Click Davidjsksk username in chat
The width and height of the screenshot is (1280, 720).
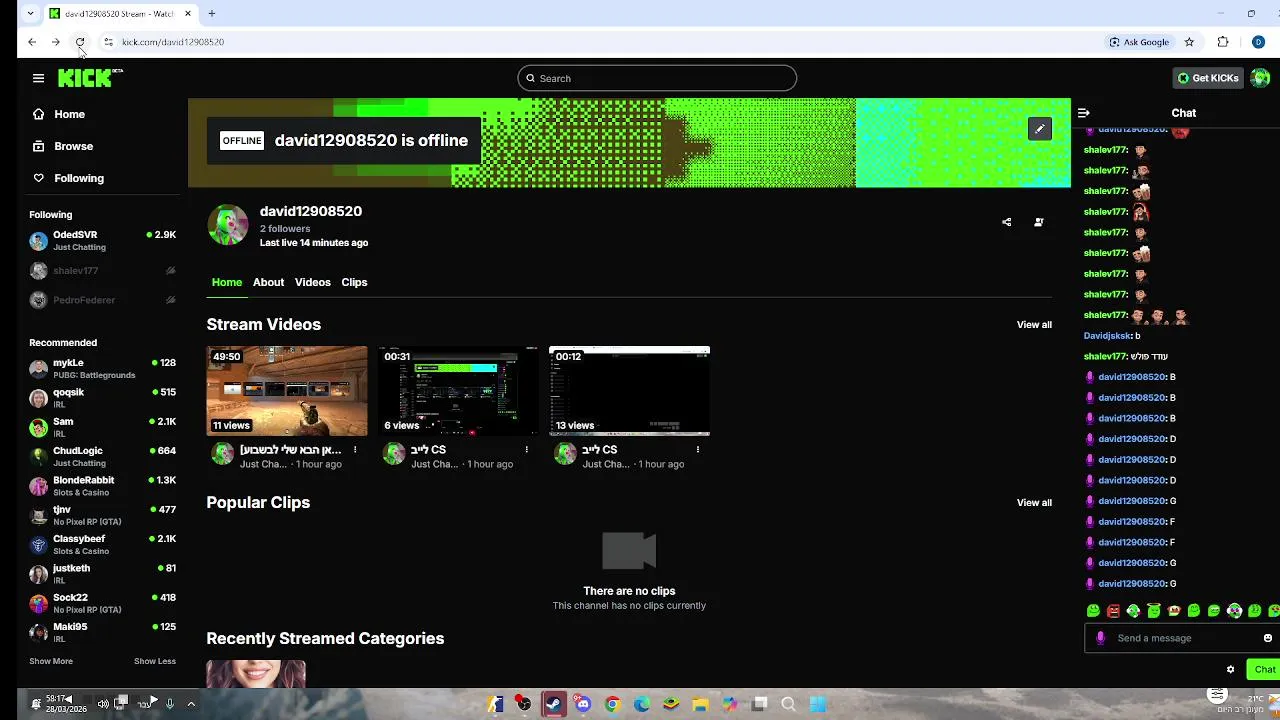pyautogui.click(x=1107, y=336)
